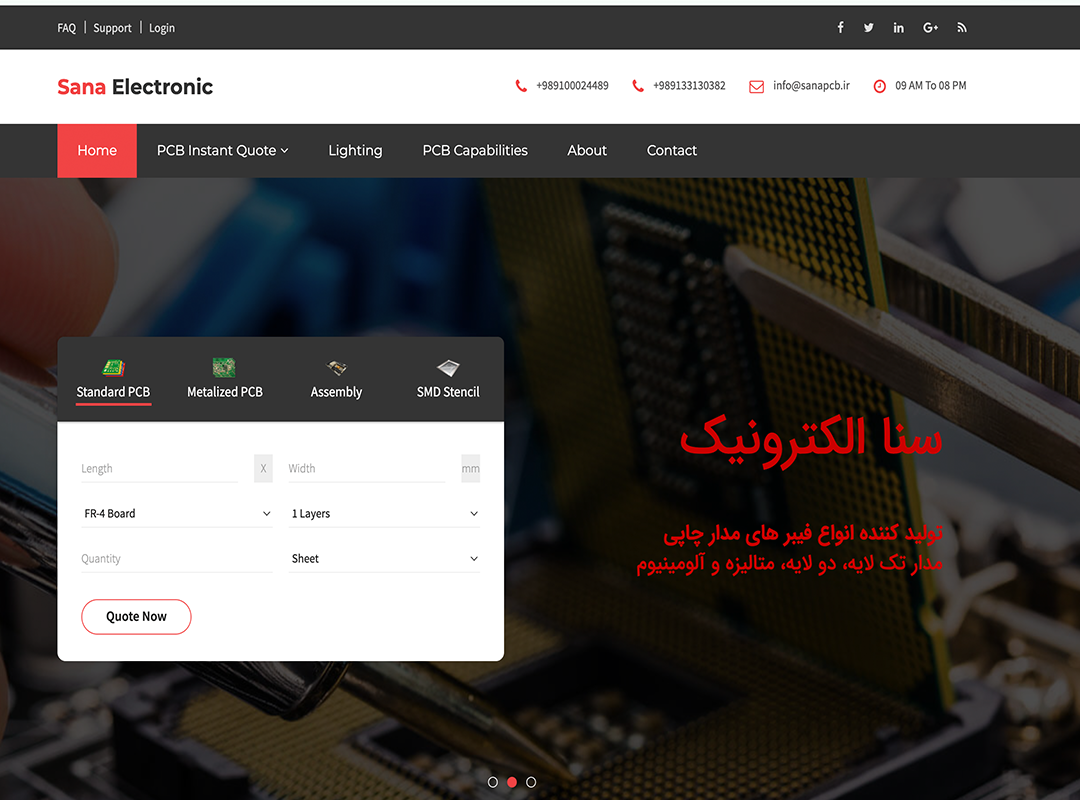Open the Sheet unit dropdown
Screen dimensions: 1080x800
tap(384, 559)
